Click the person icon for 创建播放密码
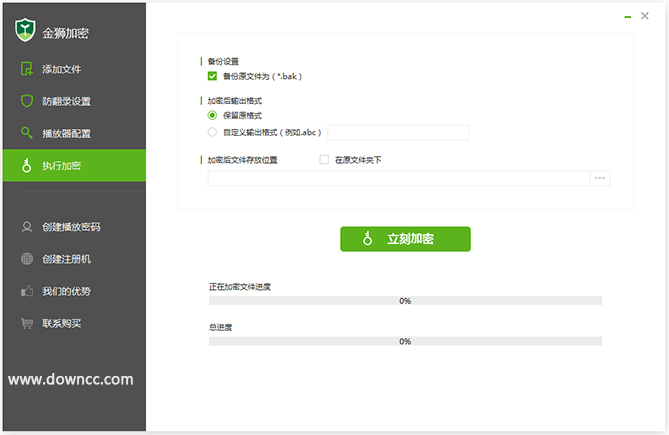Viewport: 669px width, 435px height. 27,227
